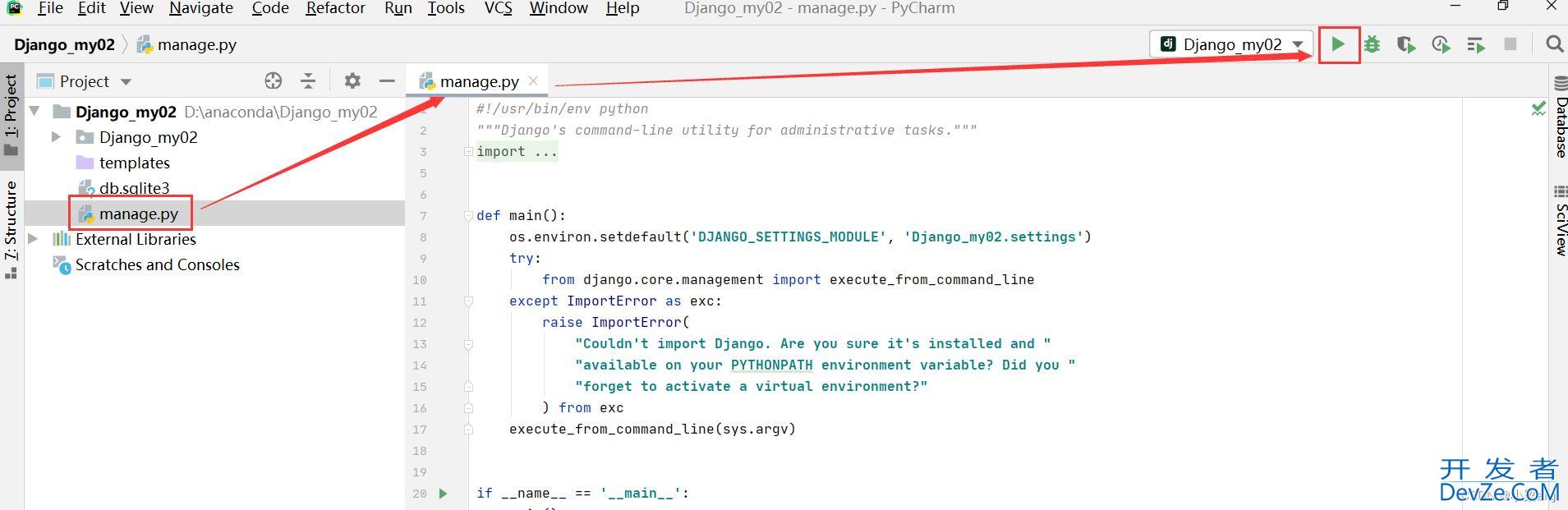Image resolution: width=1568 pixels, height=510 pixels.
Task: Open the Run menu
Action: coord(398,8)
